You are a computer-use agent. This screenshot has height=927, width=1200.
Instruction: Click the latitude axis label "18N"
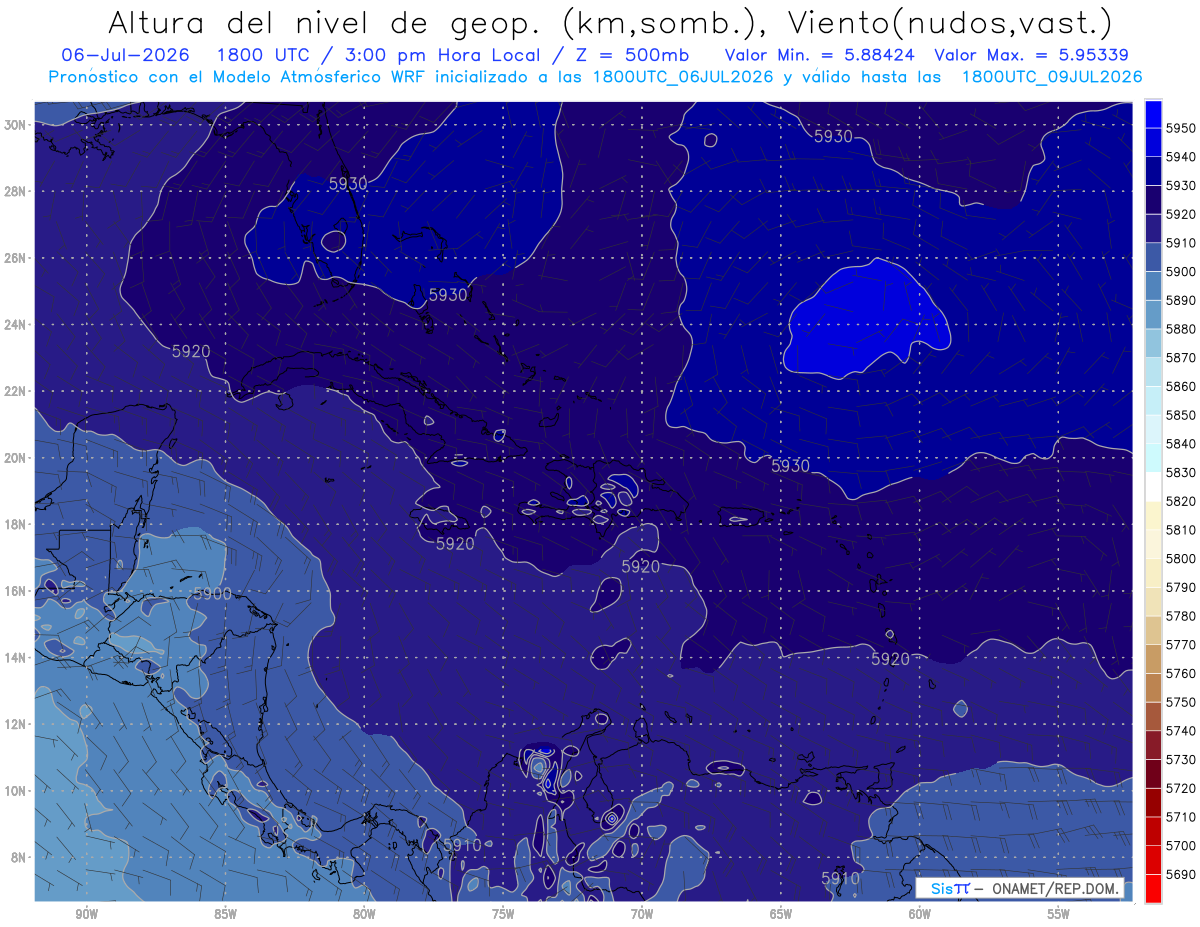(15, 525)
